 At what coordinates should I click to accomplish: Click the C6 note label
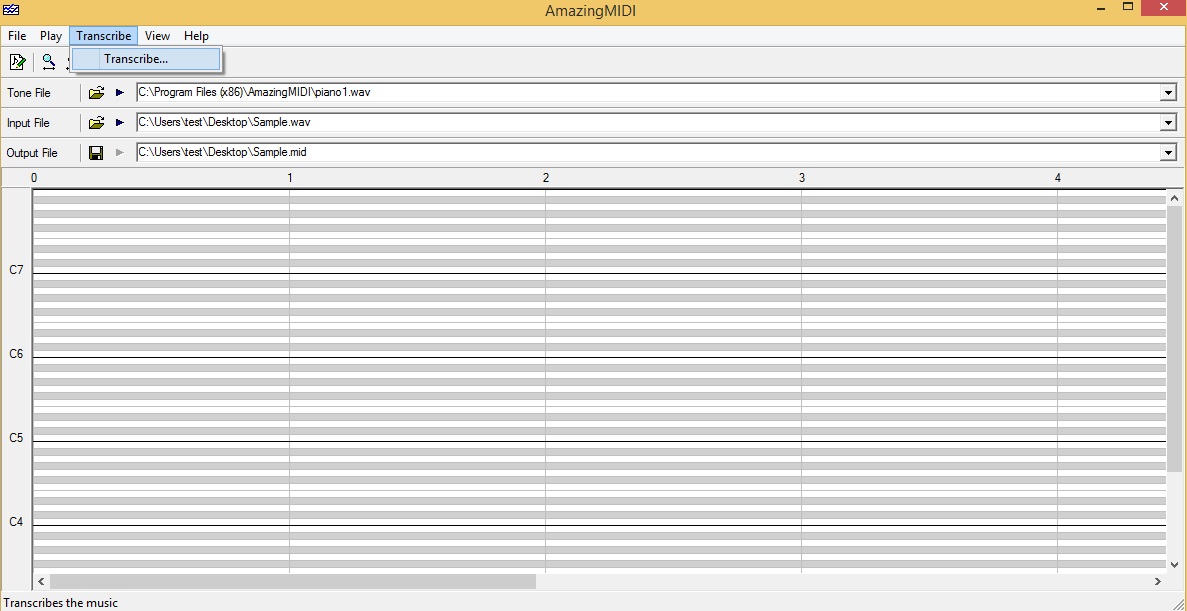tap(16, 354)
